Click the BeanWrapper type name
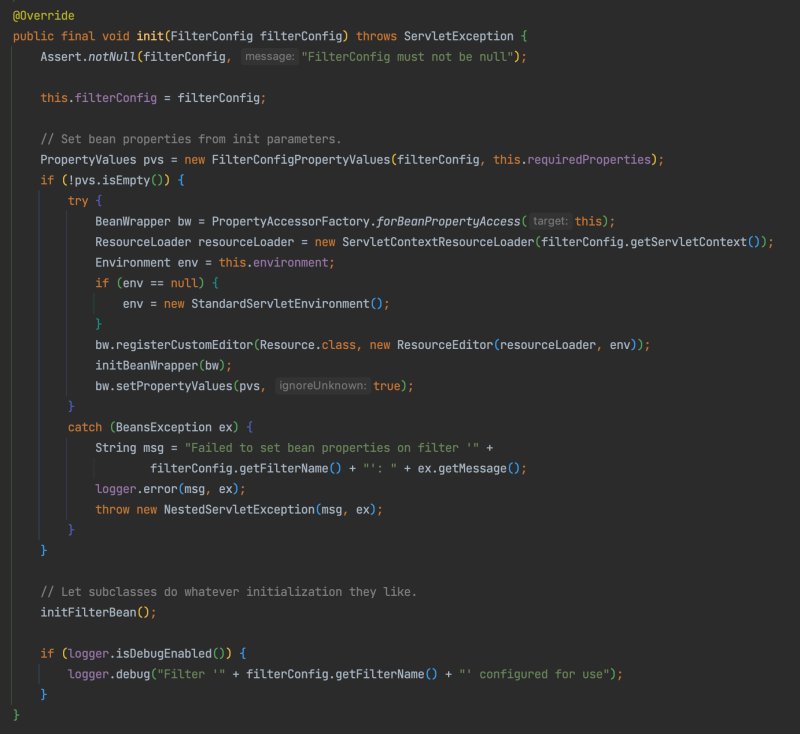800x734 pixels. (133, 221)
